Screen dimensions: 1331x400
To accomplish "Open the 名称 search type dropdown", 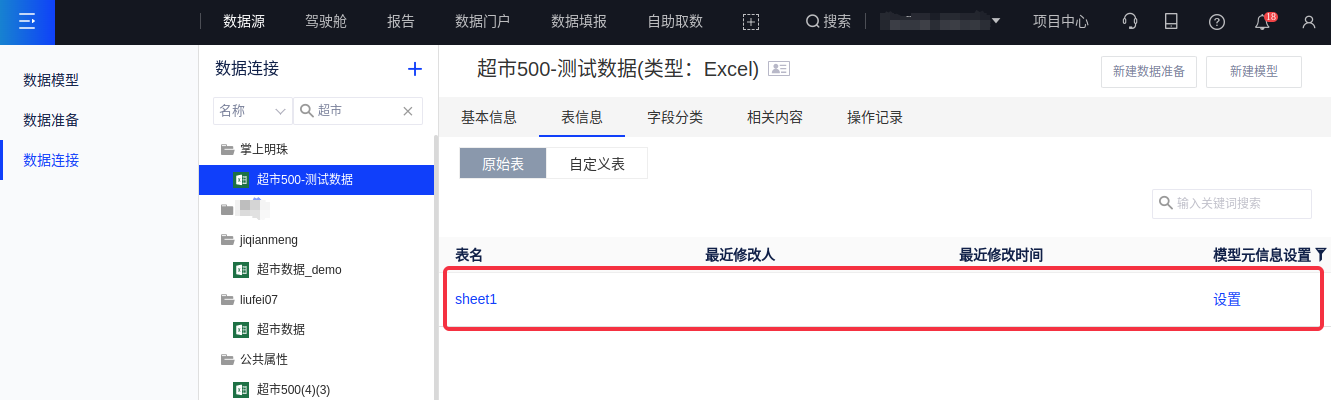I will 253,111.
